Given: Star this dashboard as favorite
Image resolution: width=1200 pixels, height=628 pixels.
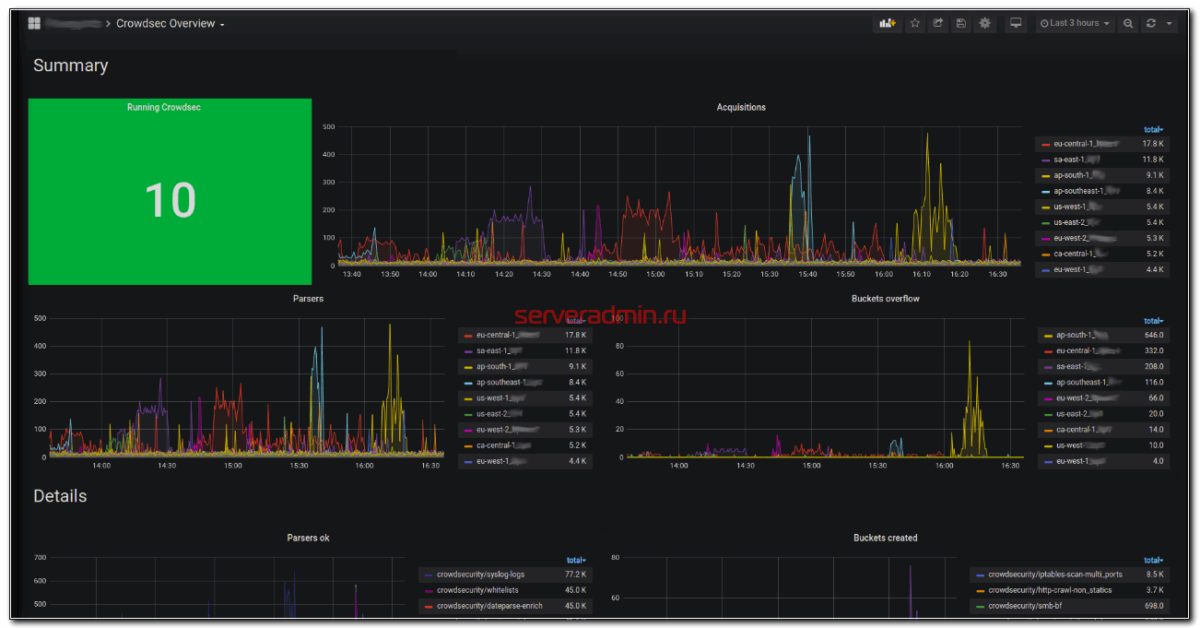Looking at the screenshot, I should 914,23.
